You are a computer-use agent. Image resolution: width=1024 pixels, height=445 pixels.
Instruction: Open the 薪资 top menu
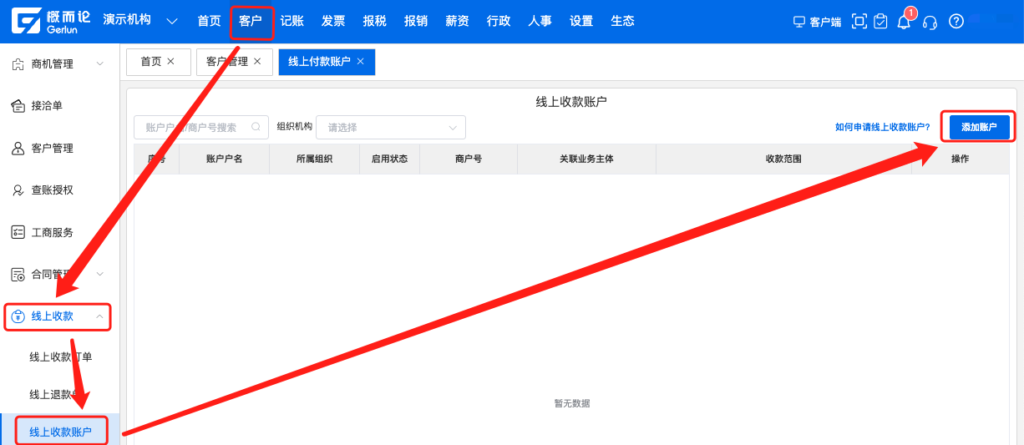point(457,21)
